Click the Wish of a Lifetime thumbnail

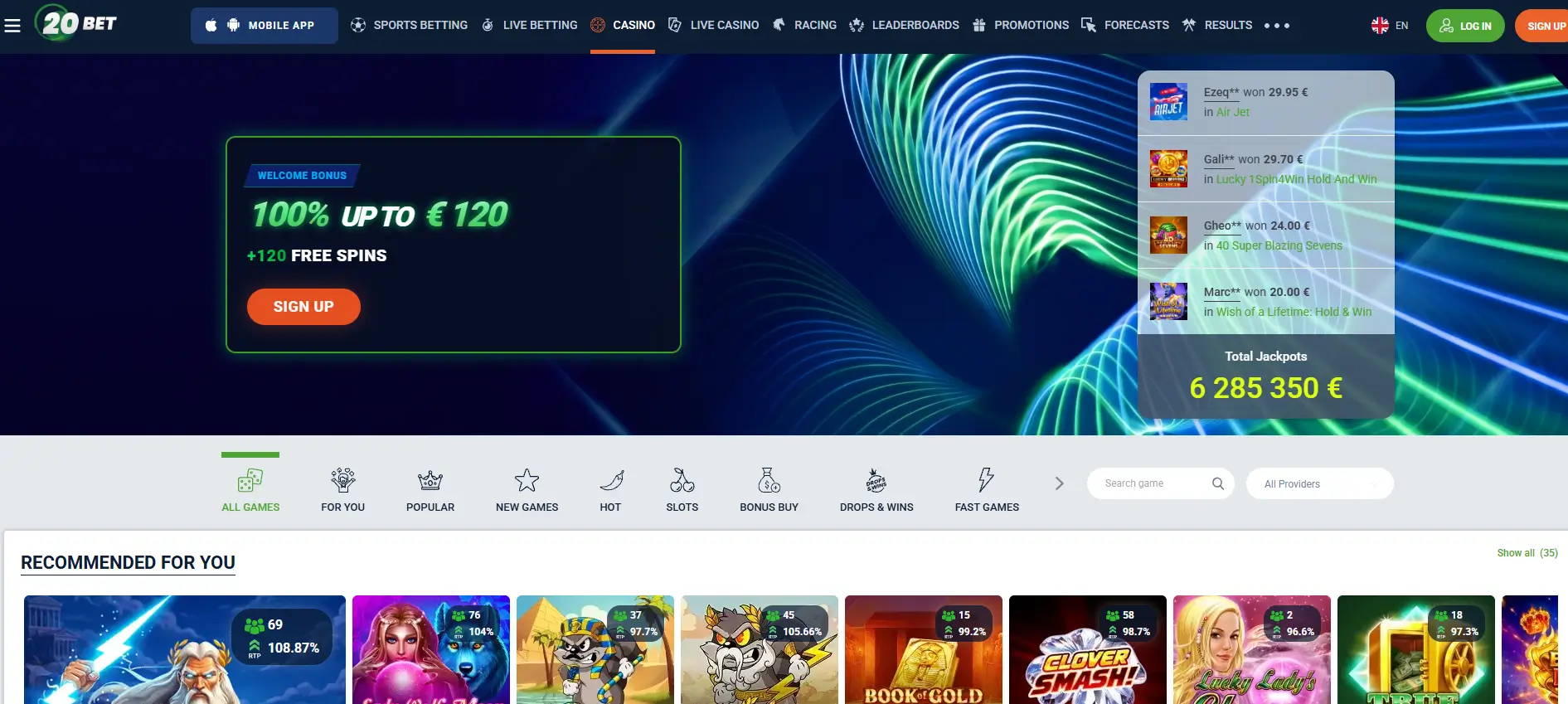[1168, 302]
